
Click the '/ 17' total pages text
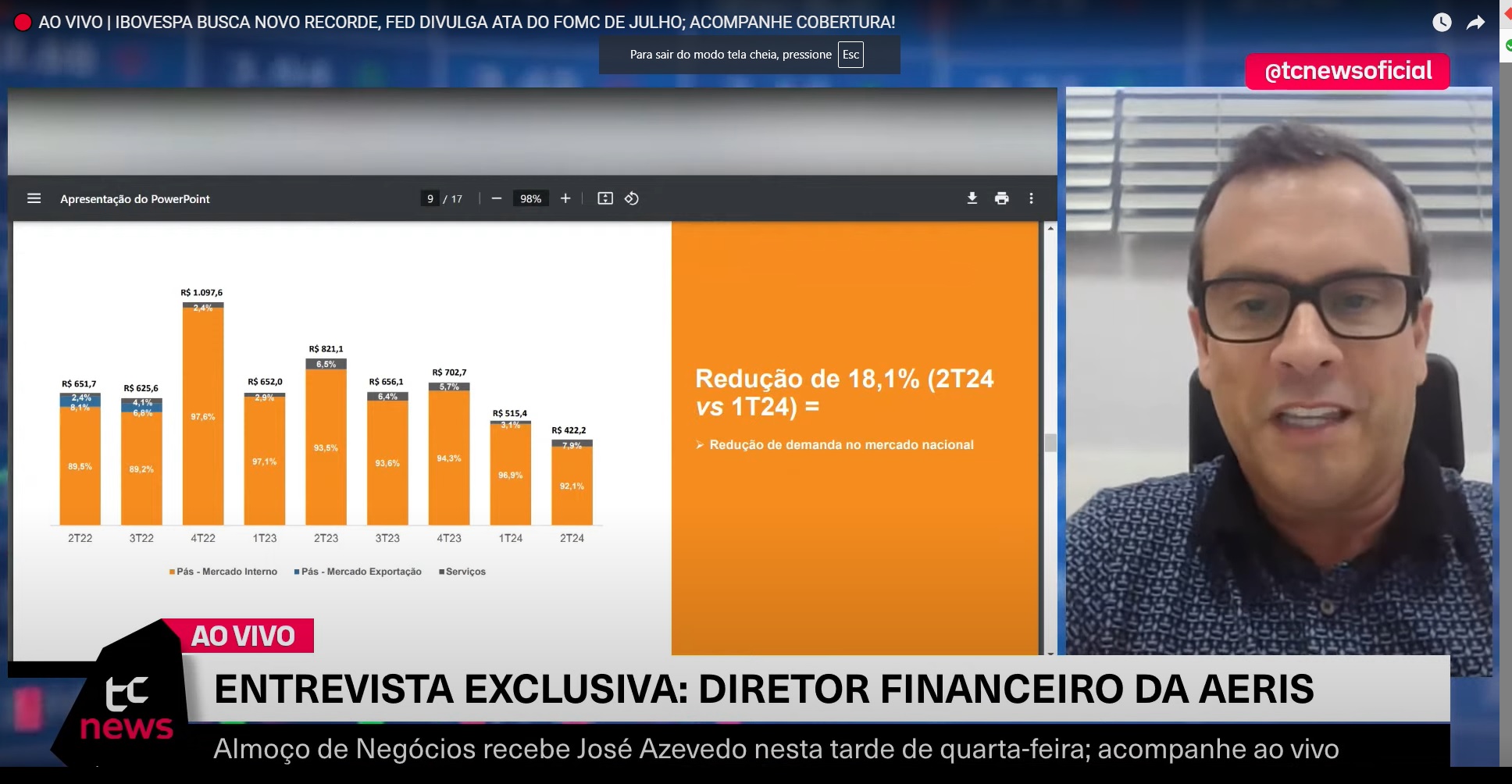453,199
